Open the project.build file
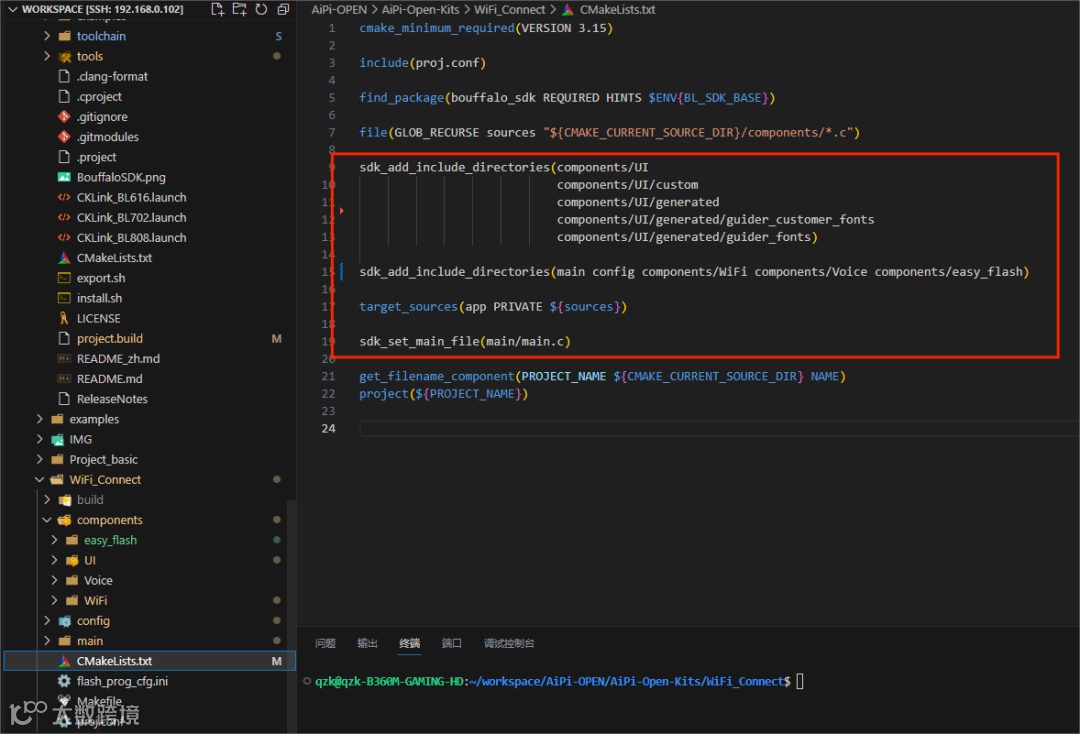The height and width of the screenshot is (734, 1080). point(110,338)
